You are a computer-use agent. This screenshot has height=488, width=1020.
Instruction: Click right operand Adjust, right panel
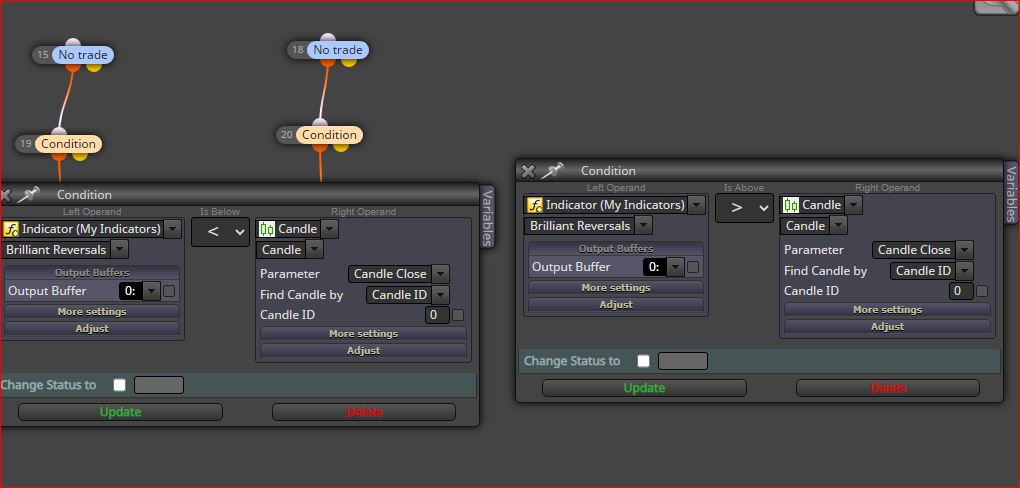tap(887, 327)
